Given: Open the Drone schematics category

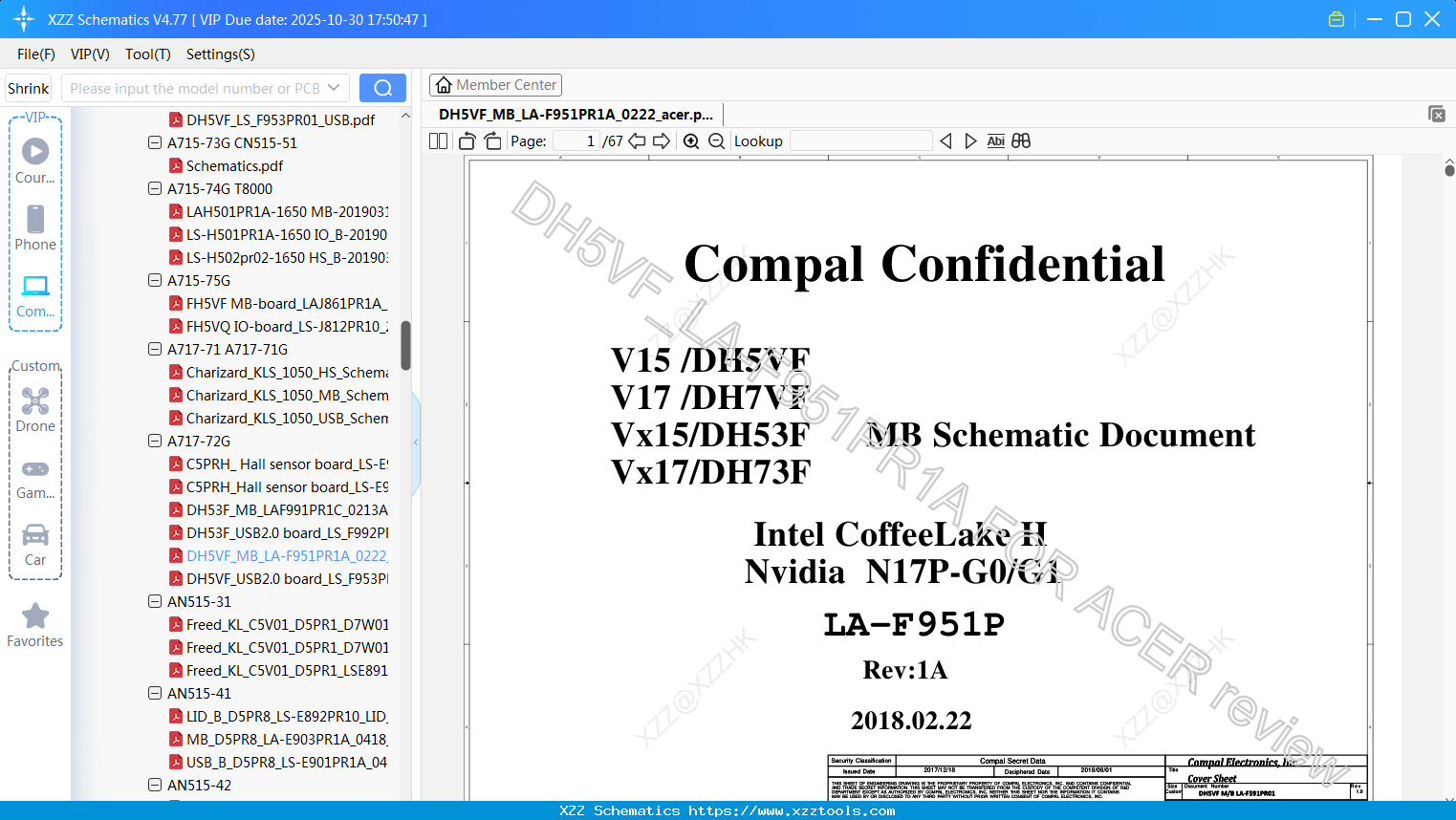Looking at the screenshot, I should (35, 409).
